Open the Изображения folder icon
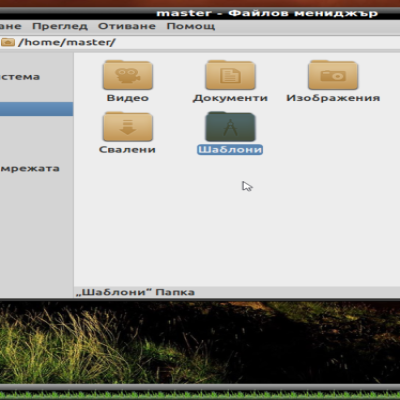 coord(333,75)
